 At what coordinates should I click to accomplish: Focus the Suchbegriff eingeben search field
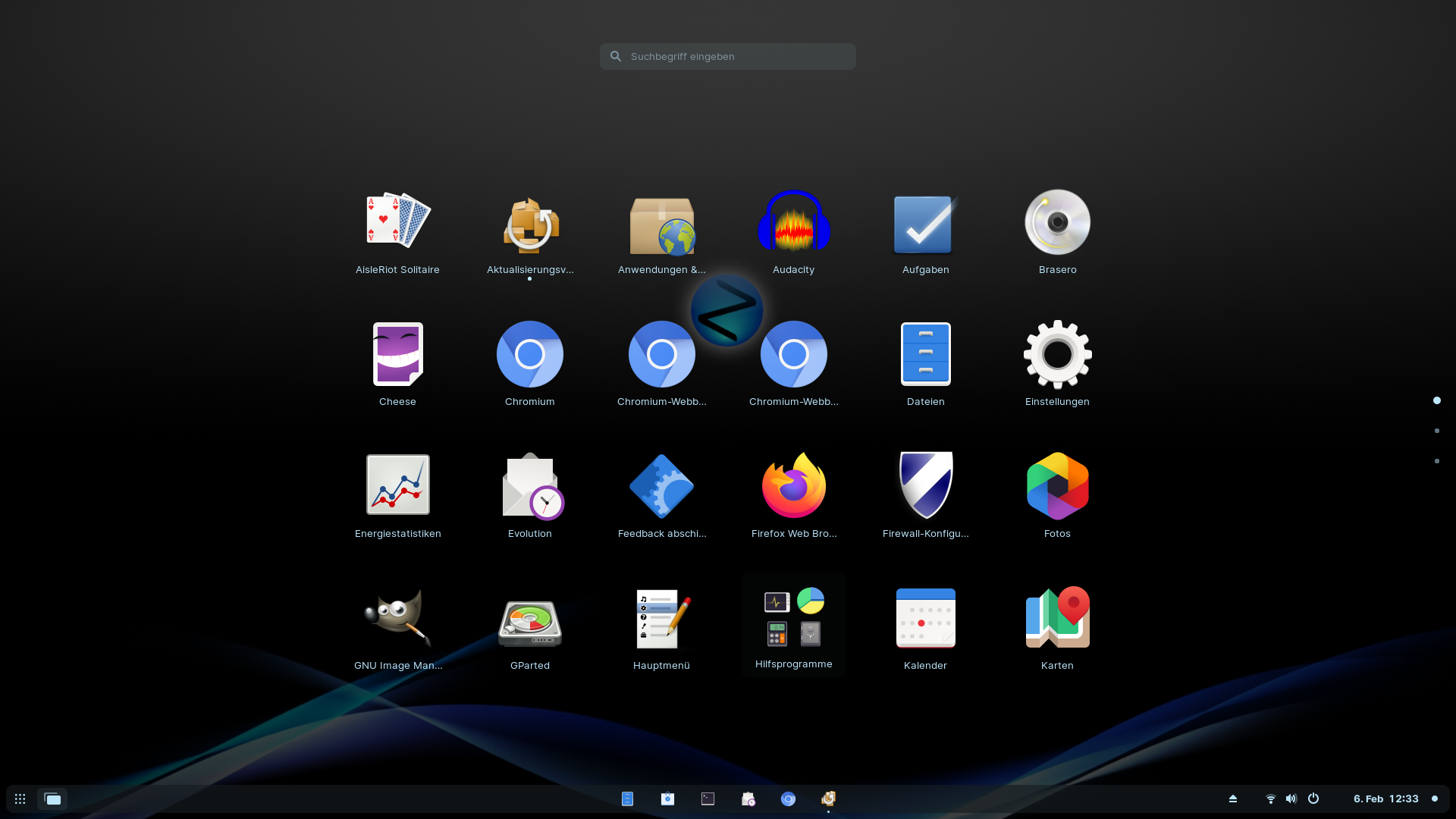point(728,56)
